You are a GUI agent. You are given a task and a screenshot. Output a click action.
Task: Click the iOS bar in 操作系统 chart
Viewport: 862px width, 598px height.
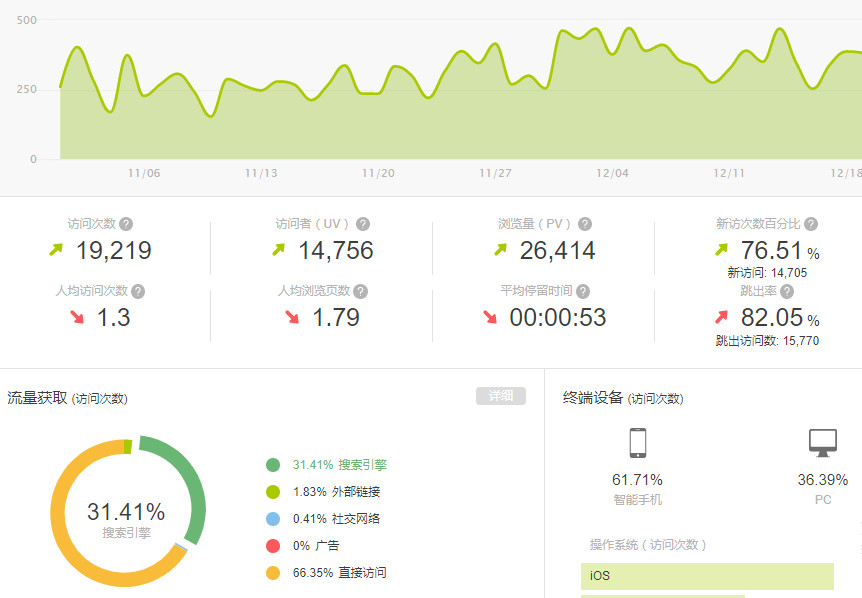click(x=707, y=576)
